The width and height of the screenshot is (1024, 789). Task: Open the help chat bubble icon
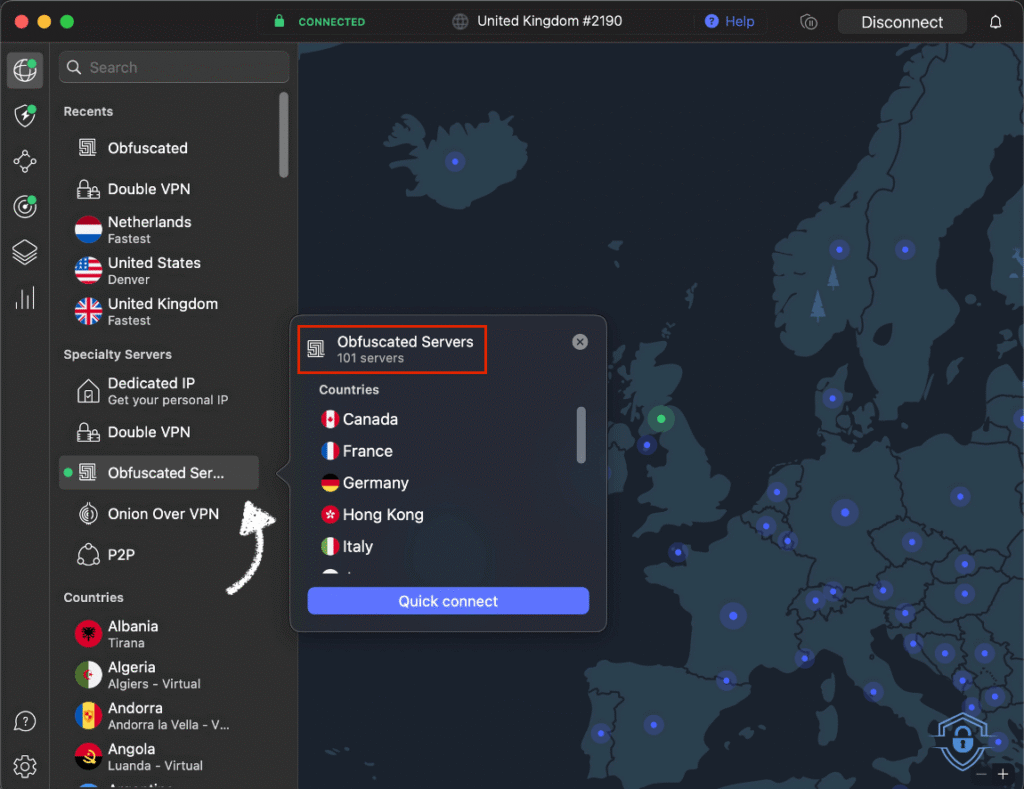pyautogui.click(x=25, y=721)
